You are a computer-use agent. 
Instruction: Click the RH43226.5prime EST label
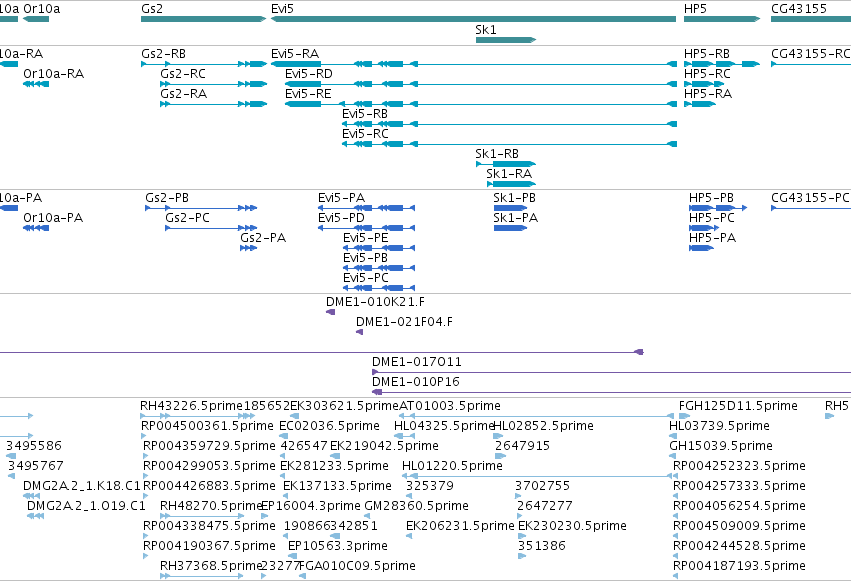click(192, 406)
